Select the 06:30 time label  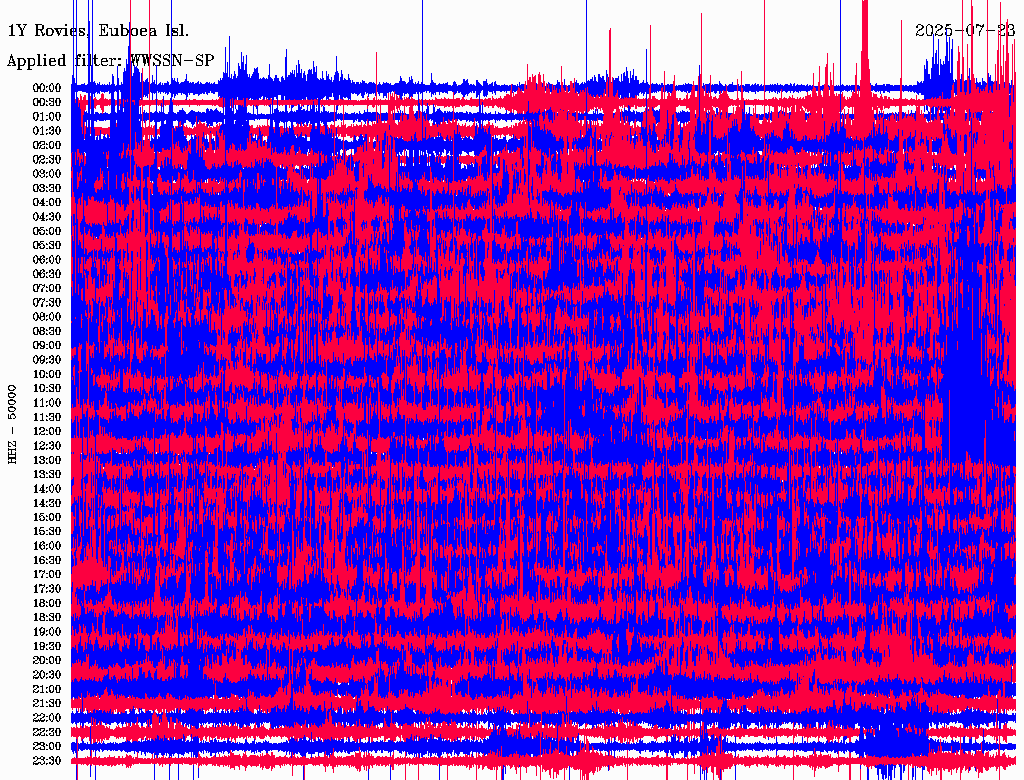47,274
